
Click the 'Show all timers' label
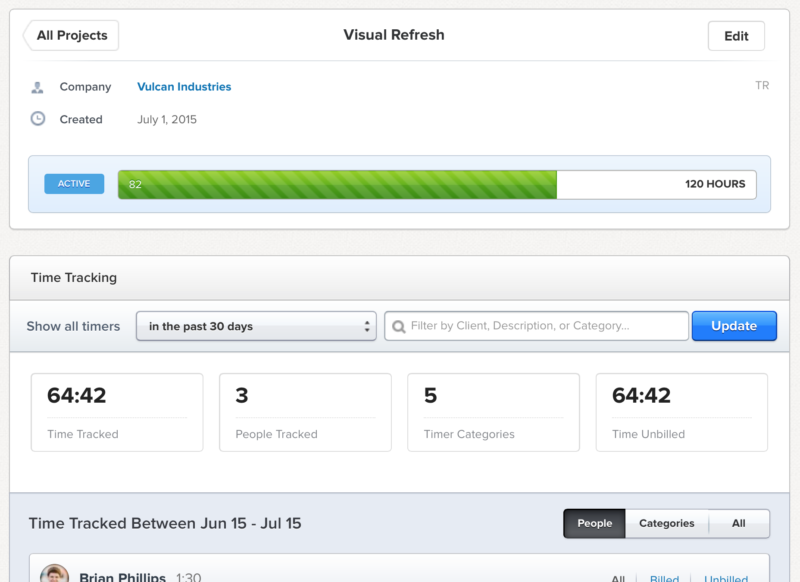(x=73, y=326)
